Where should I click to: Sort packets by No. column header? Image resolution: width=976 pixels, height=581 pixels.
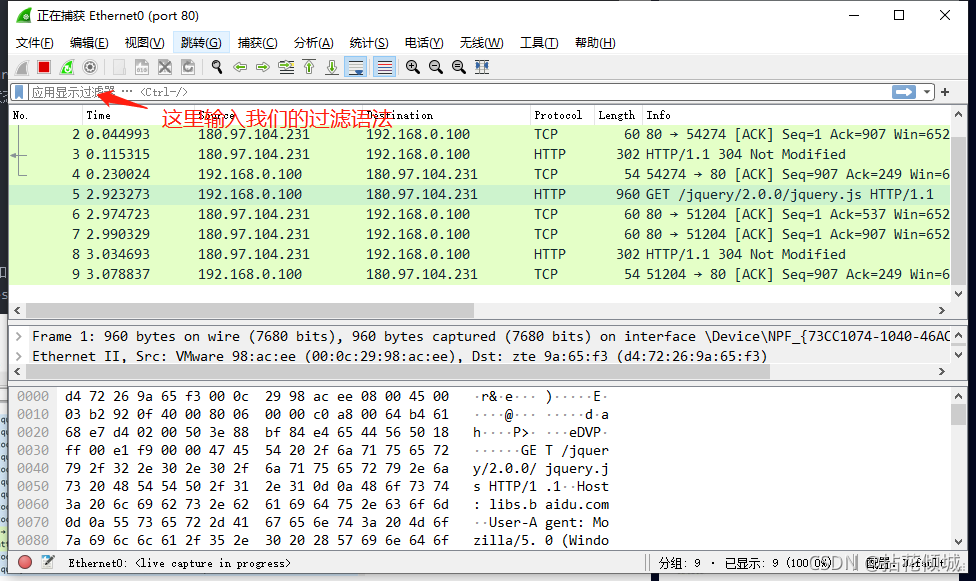(x=46, y=115)
